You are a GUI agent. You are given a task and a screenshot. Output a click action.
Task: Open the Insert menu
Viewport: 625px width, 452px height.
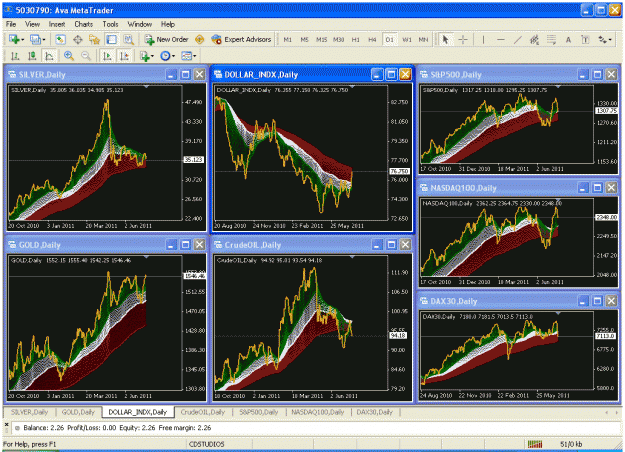pos(57,24)
